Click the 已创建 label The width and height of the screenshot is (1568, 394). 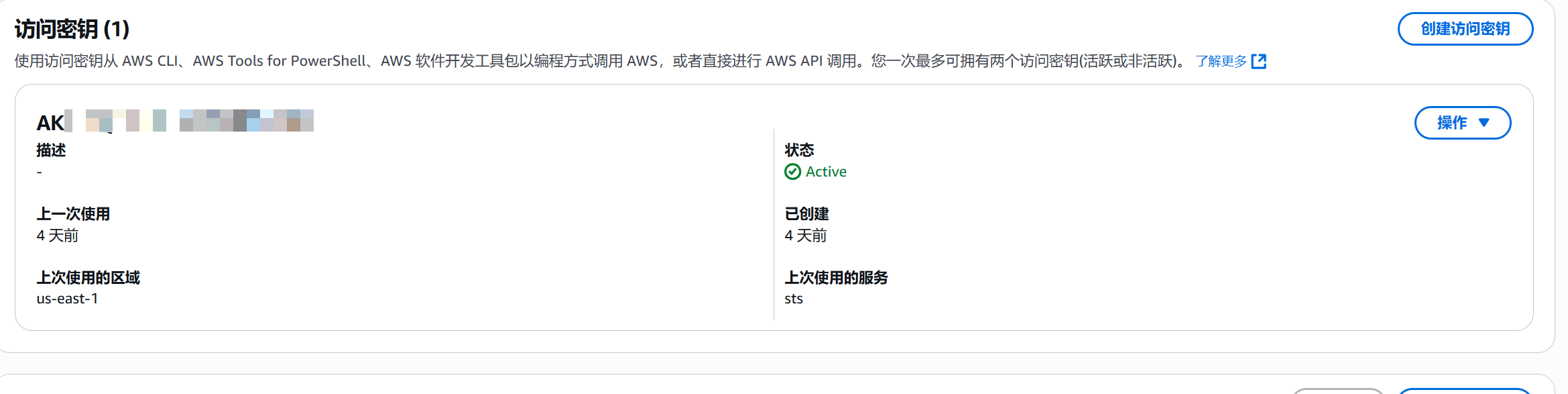tap(806, 214)
